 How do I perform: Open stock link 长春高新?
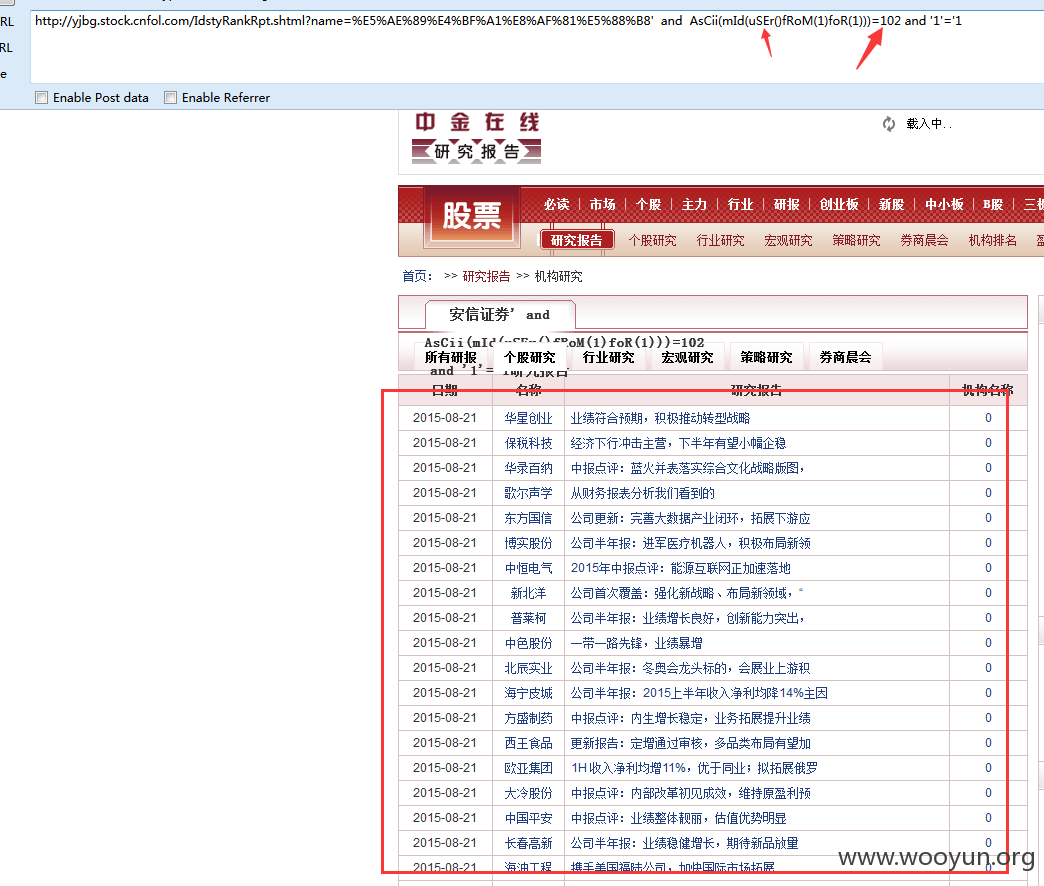click(528, 843)
